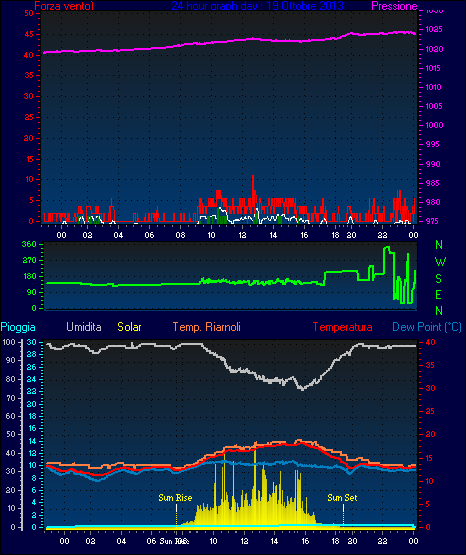
Task: Click the 1020 pressure axis value
Action: tap(434, 49)
